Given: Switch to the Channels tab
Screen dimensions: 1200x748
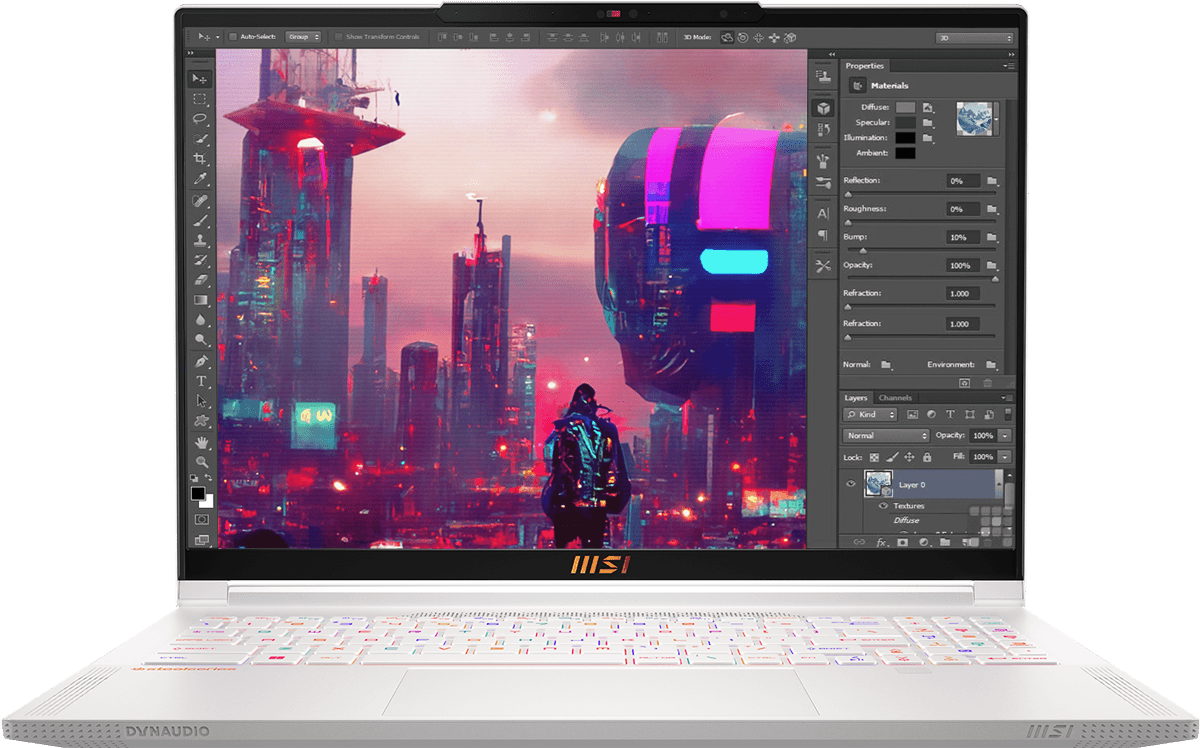Looking at the screenshot, I should point(895,398).
